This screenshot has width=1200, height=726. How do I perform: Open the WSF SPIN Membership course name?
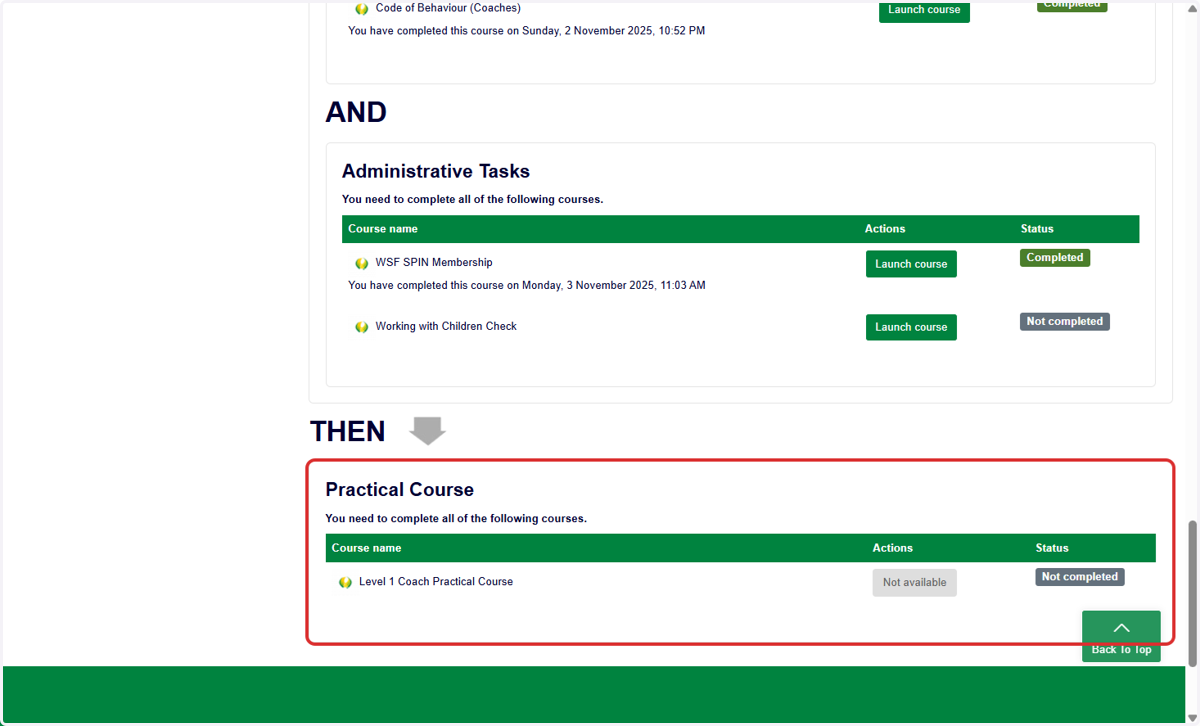click(x=434, y=263)
